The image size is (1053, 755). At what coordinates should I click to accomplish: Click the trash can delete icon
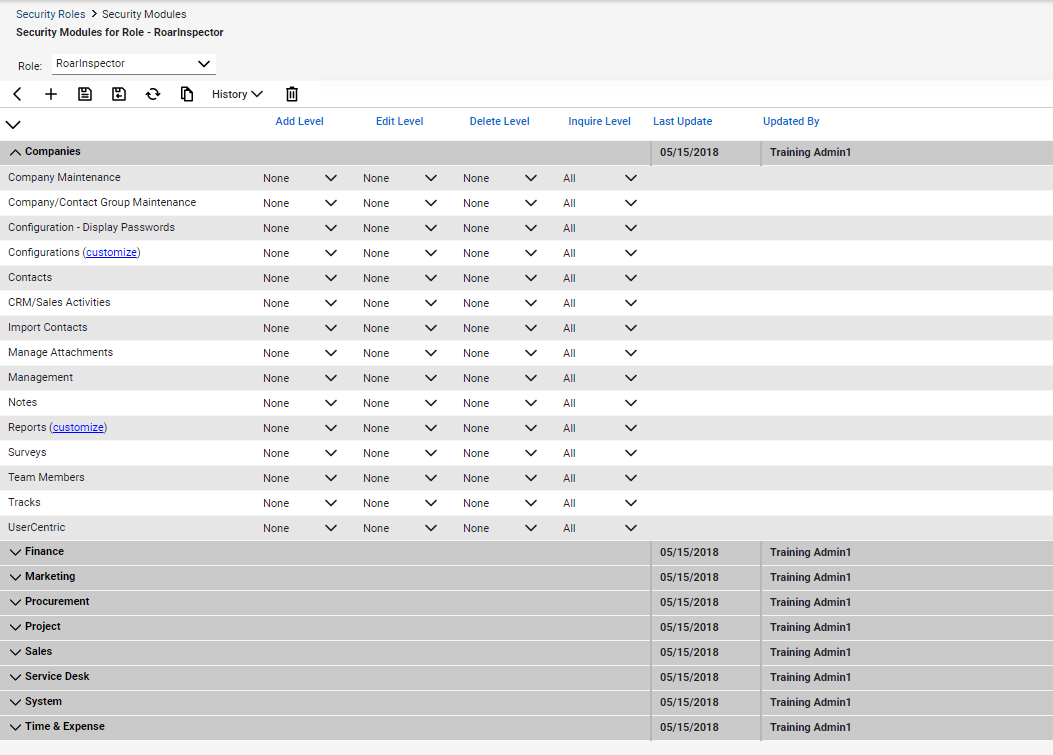pos(291,93)
